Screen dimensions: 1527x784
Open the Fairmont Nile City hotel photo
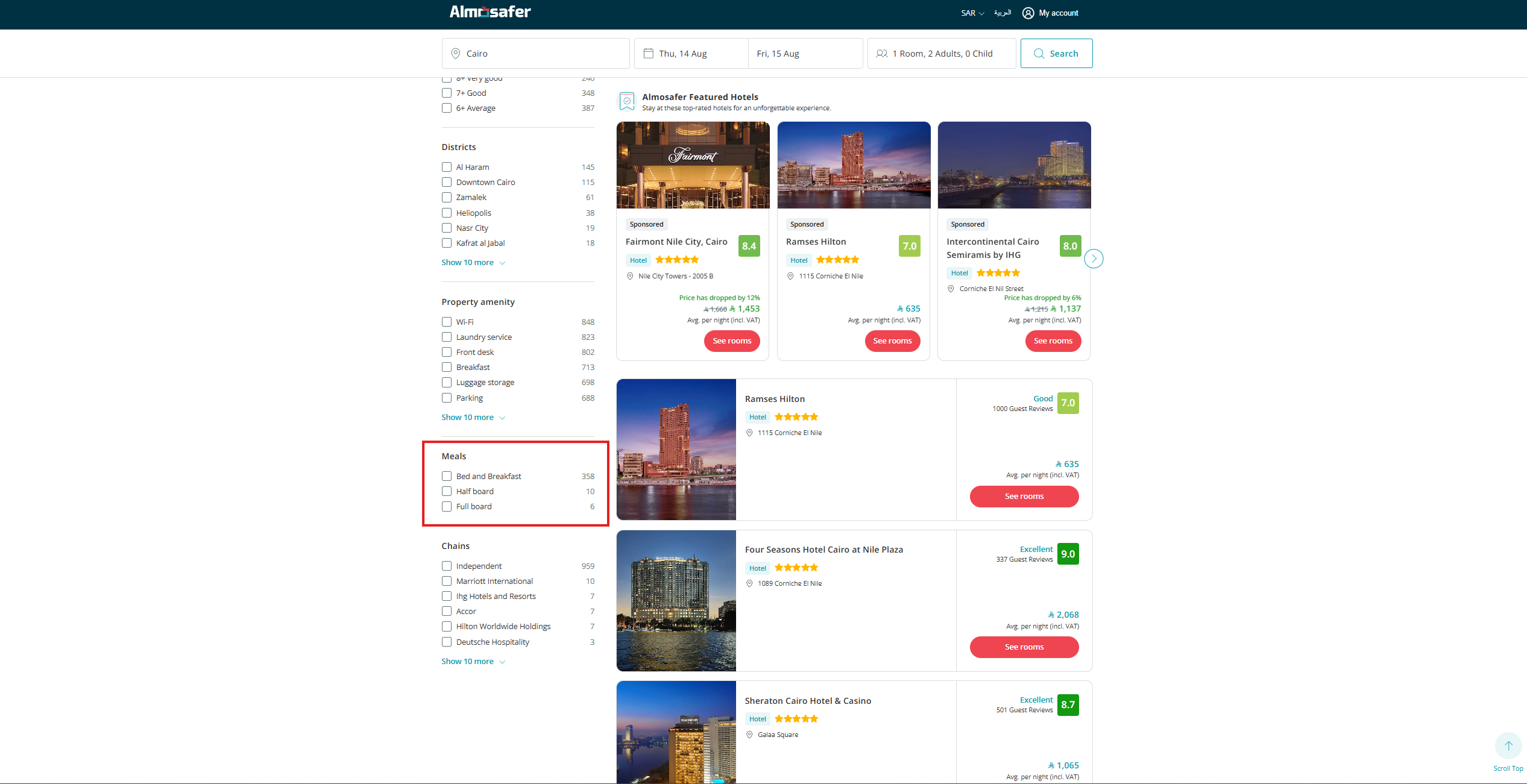693,165
